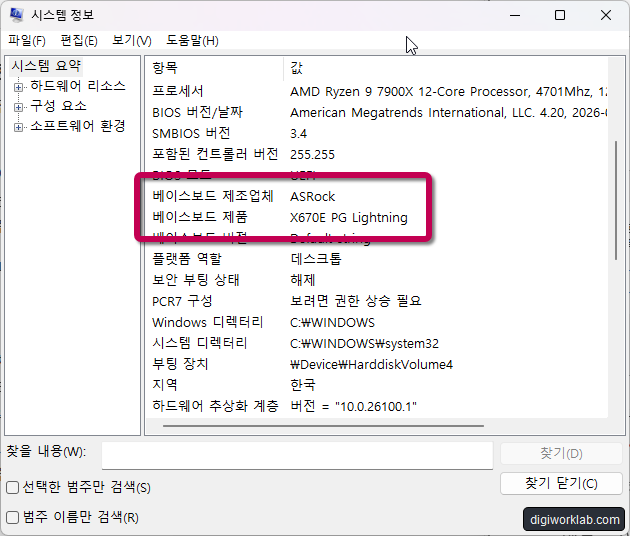The width and height of the screenshot is (630, 536).
Task: Click the C:₩WINDOWS₩system32 value
Action: coord(364,344)
